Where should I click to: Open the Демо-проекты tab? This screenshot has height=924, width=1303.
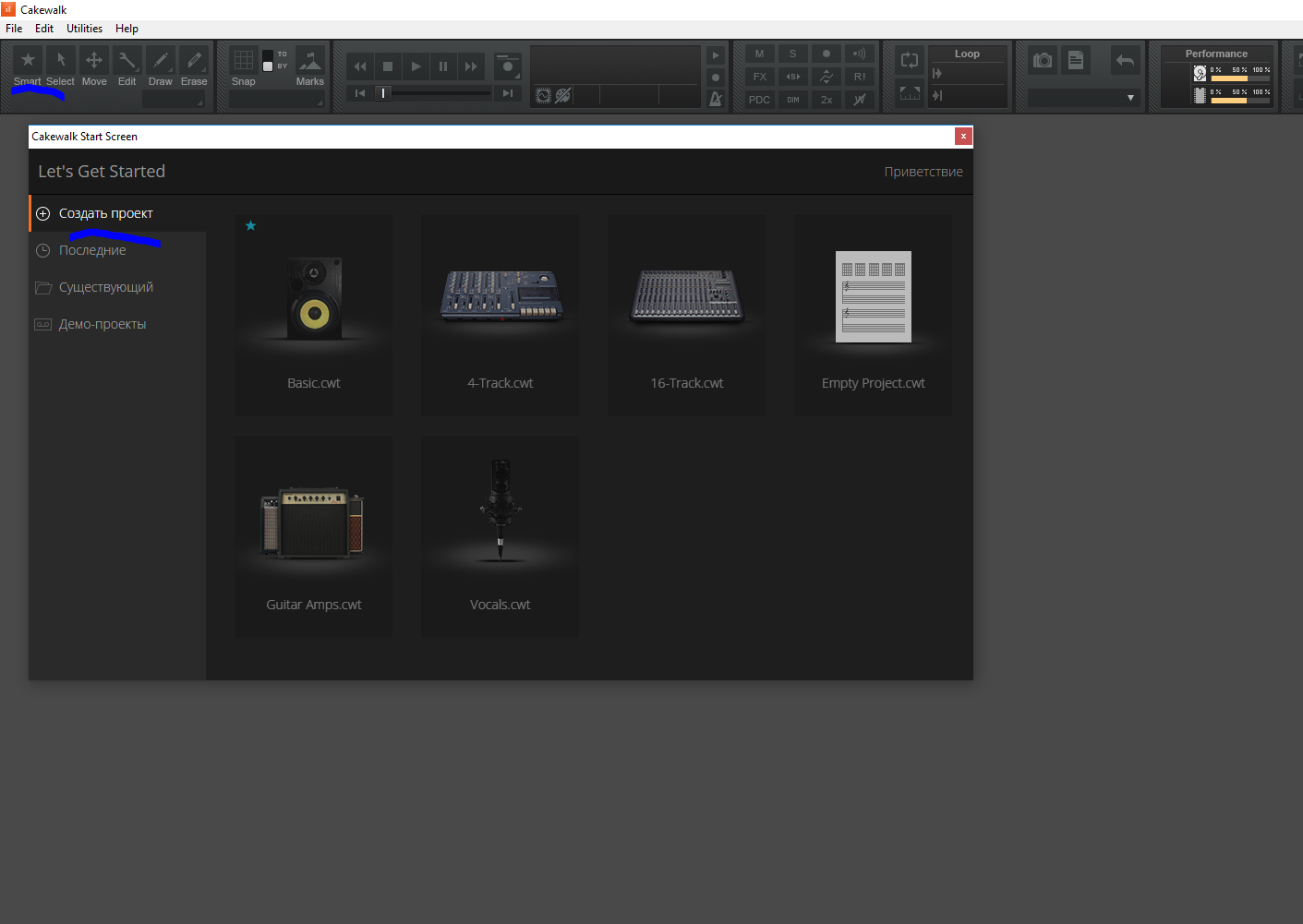pos(118,324)
